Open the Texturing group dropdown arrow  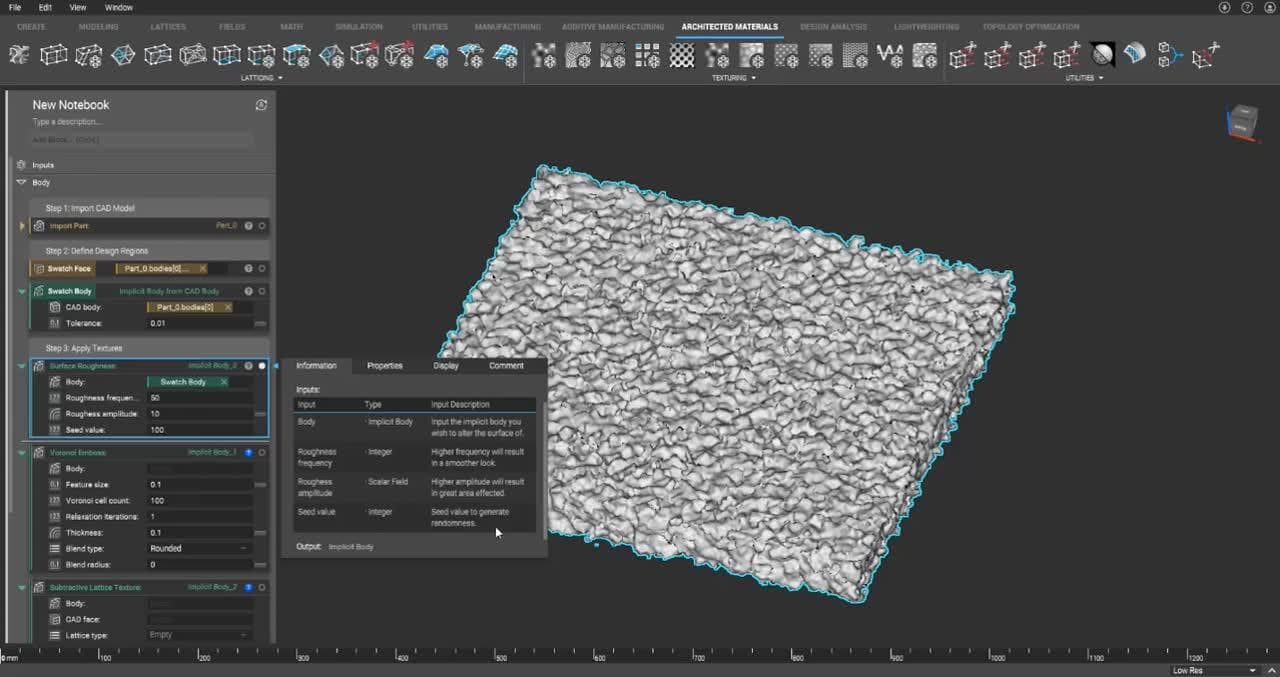[753, 77]
